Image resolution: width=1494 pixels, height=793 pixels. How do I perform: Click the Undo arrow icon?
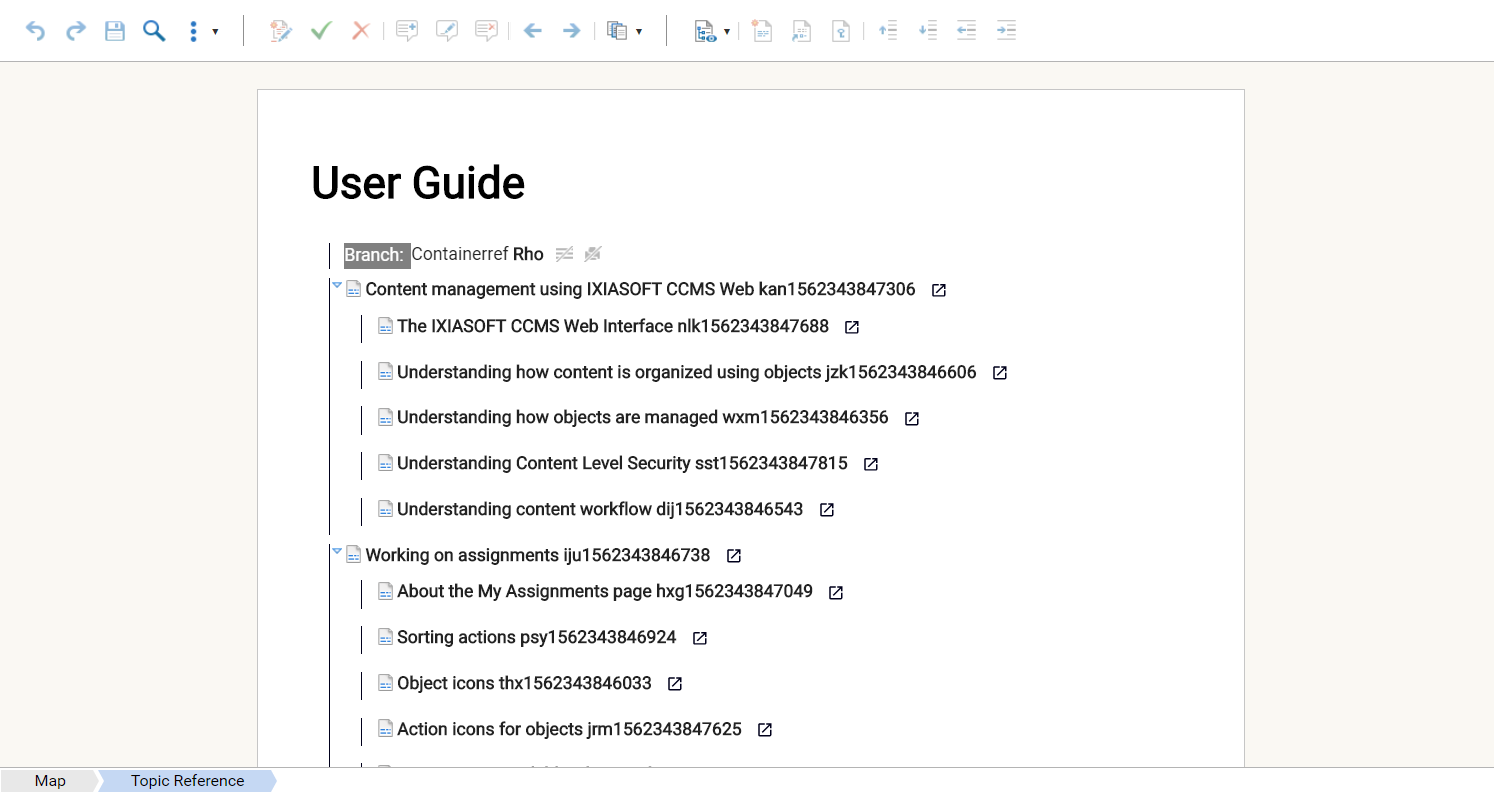point(35,31)
